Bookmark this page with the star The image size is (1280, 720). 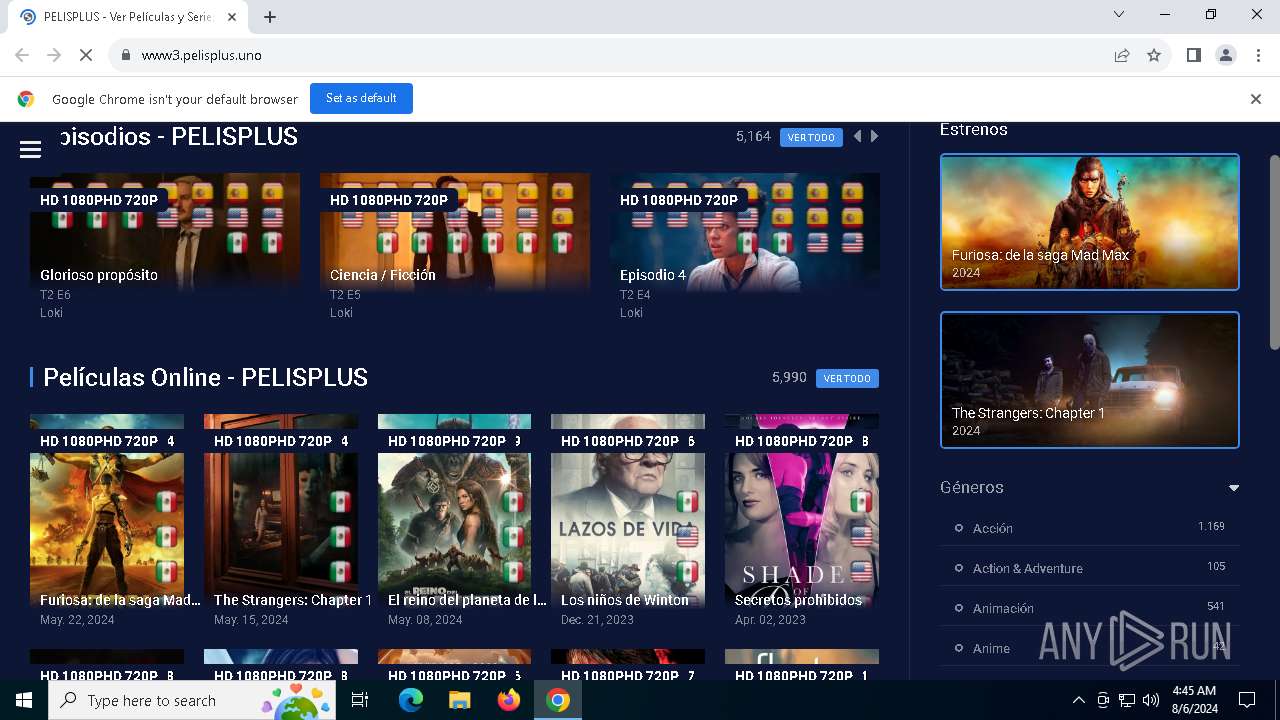click(1154, 56)
